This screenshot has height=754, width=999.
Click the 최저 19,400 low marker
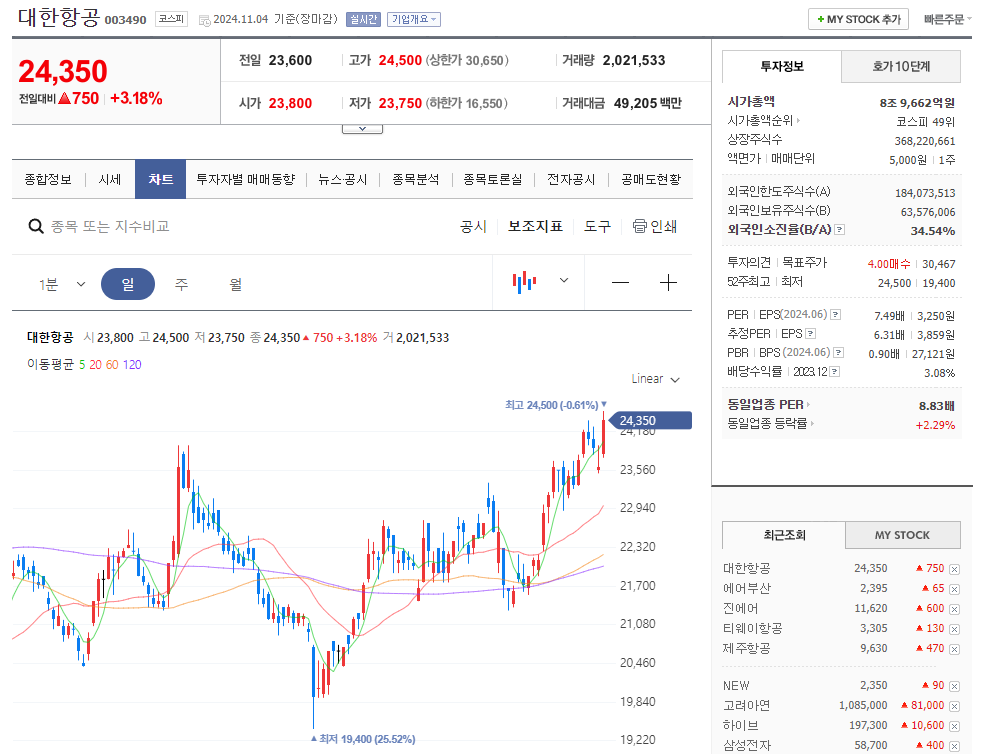363,739
